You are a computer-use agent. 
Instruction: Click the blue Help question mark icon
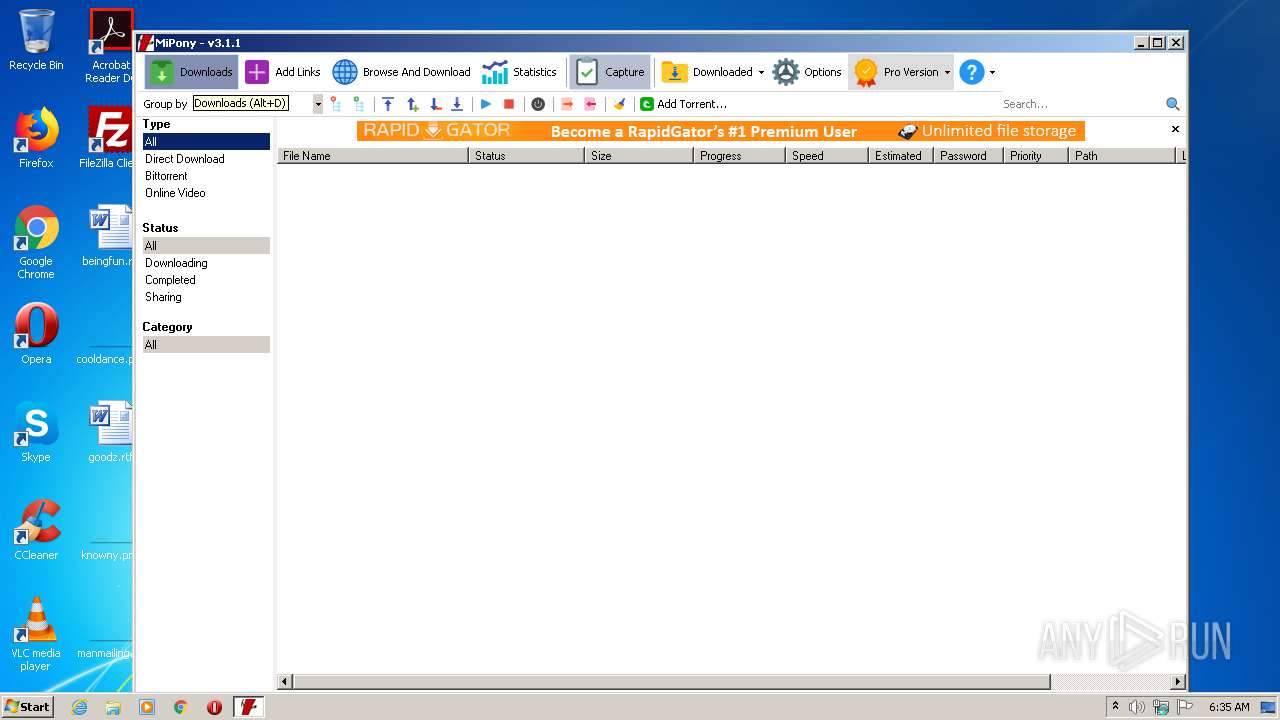click(x=971, y=72)
